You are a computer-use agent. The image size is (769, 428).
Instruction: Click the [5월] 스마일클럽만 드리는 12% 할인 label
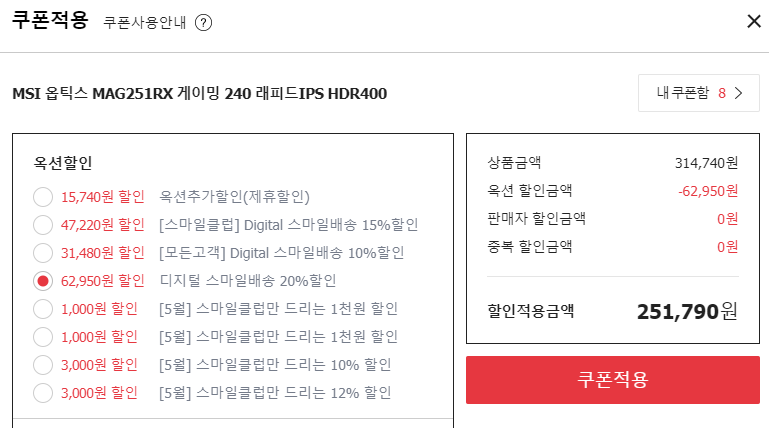(275, 393)
